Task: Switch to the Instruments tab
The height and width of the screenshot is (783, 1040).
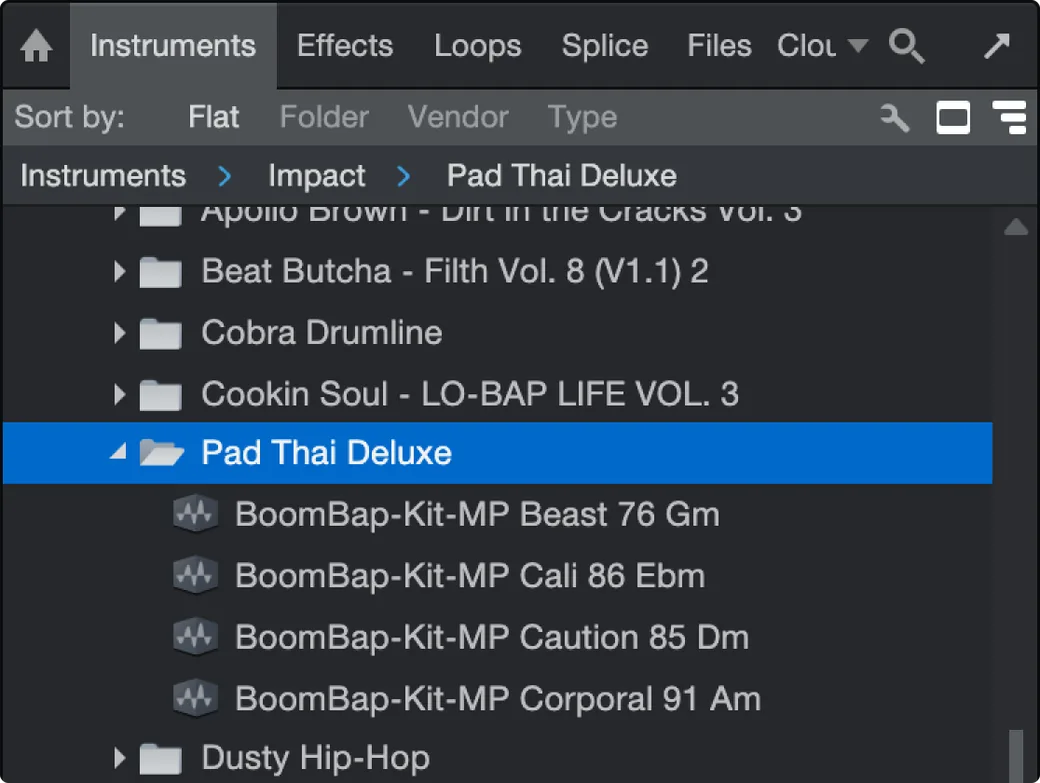Action: click(x=173, y=46)
